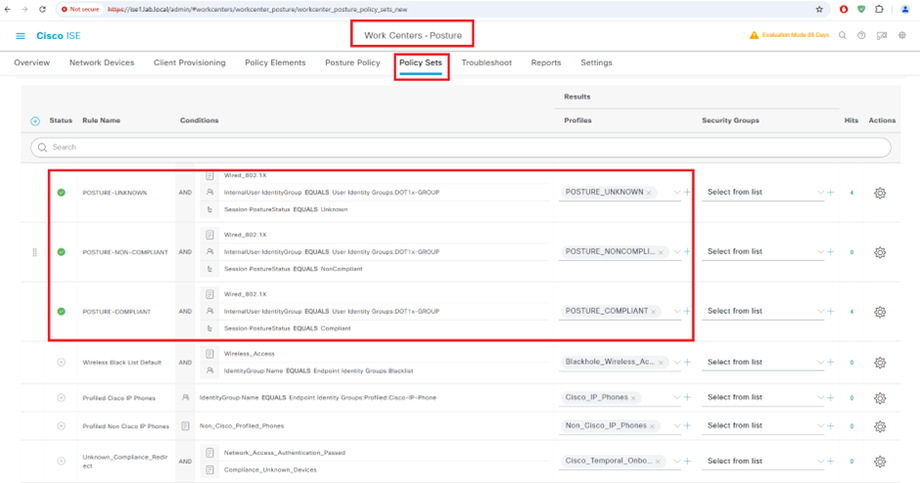Screen dimensions: 920x483
Task: Add profile plus icon for POSTURE_COMPLIANT
Action: click(687, 311)
